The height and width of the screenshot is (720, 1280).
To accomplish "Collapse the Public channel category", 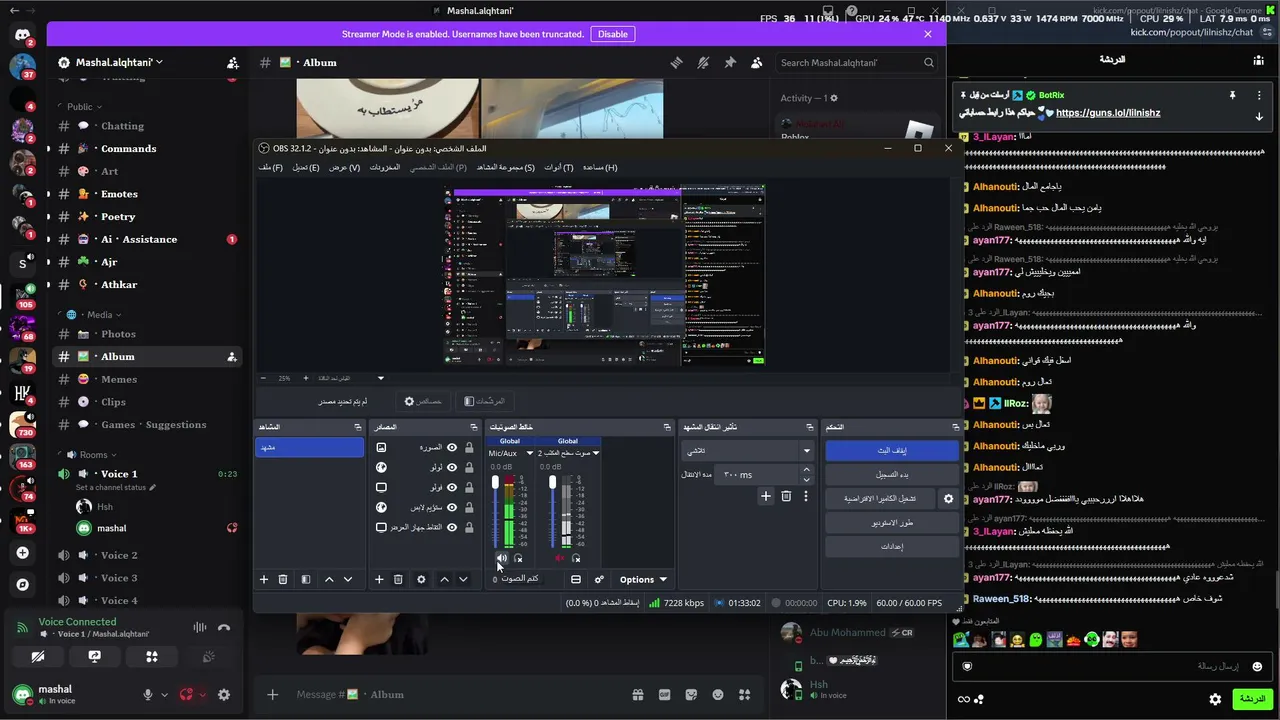I will tap(84, 106).
